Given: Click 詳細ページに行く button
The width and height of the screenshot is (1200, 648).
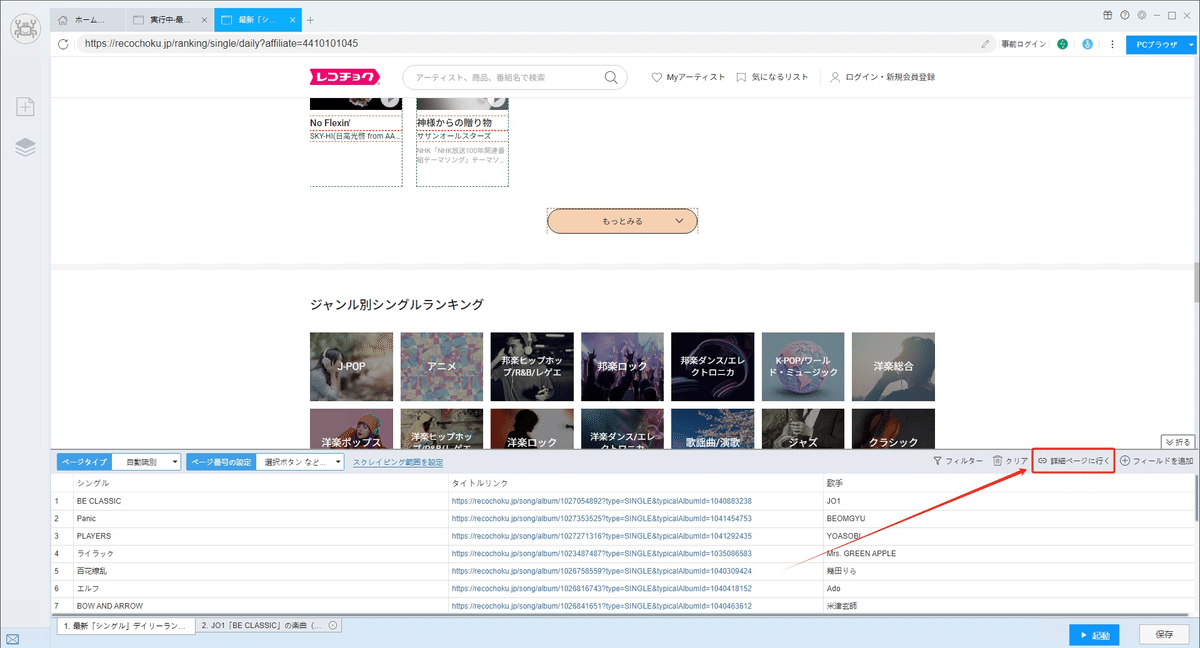Looking at the screenshot, I should [1073, 461].
